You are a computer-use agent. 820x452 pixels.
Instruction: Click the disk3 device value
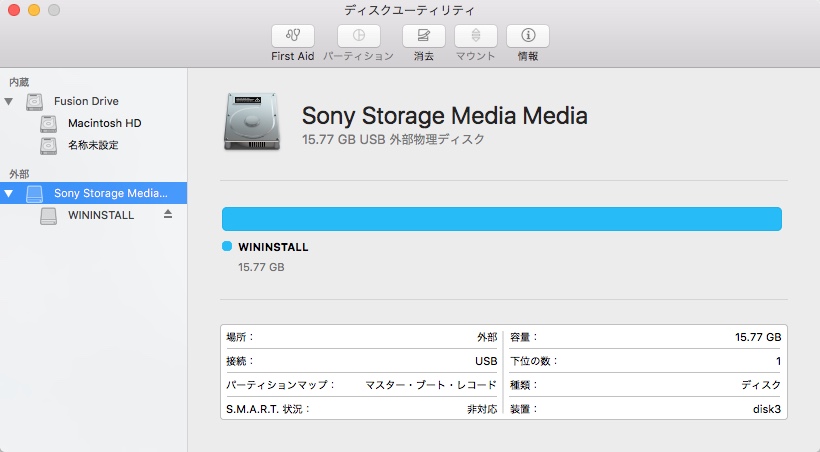[767, 409]
